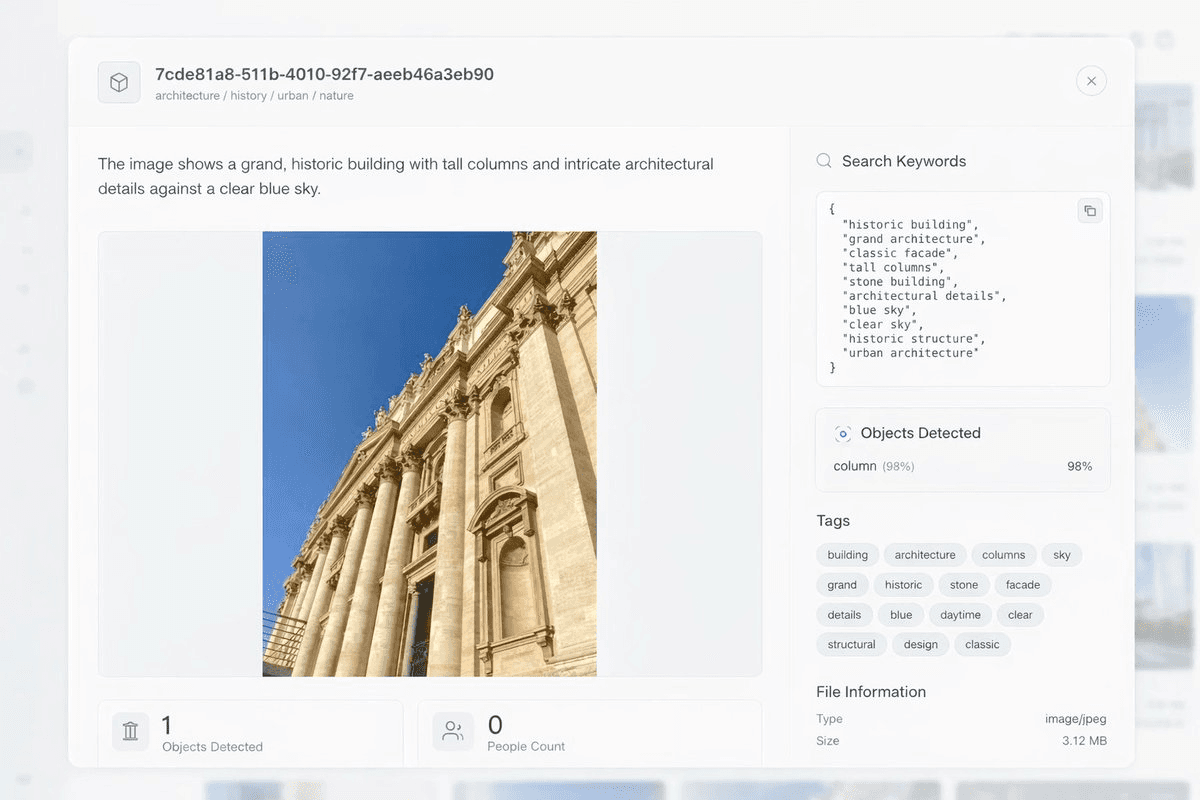Click the cube icon beside the file ID

(x=119, y=82)
